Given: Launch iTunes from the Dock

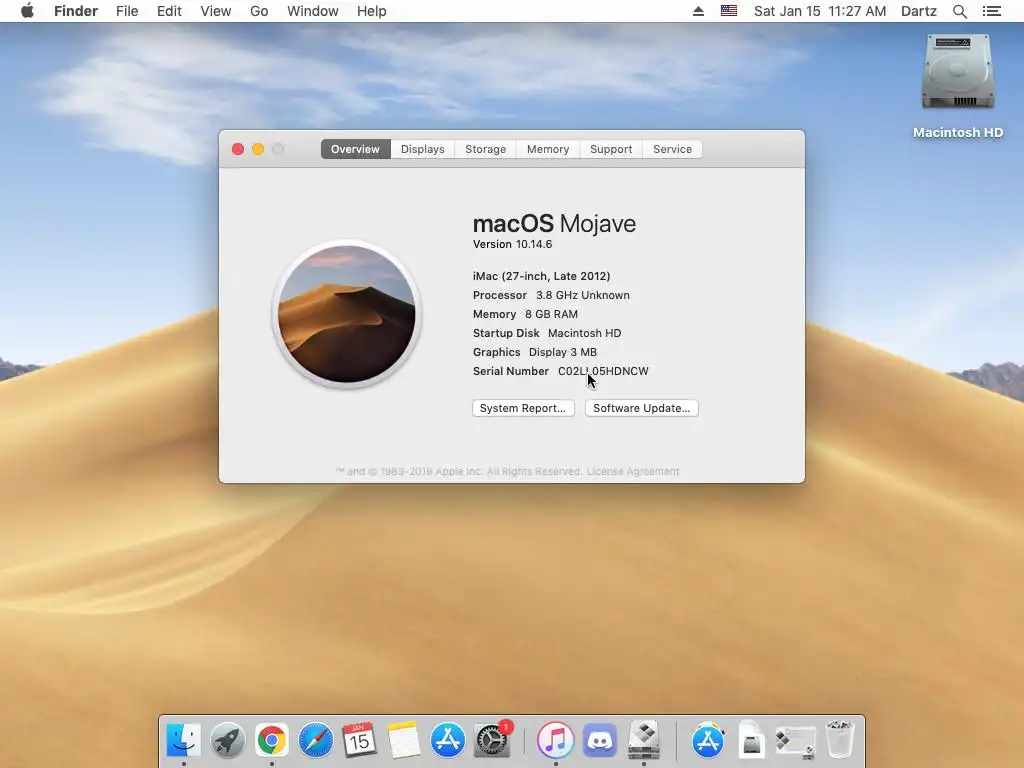Looking at the screenshot, I should (x=555, y=740).
